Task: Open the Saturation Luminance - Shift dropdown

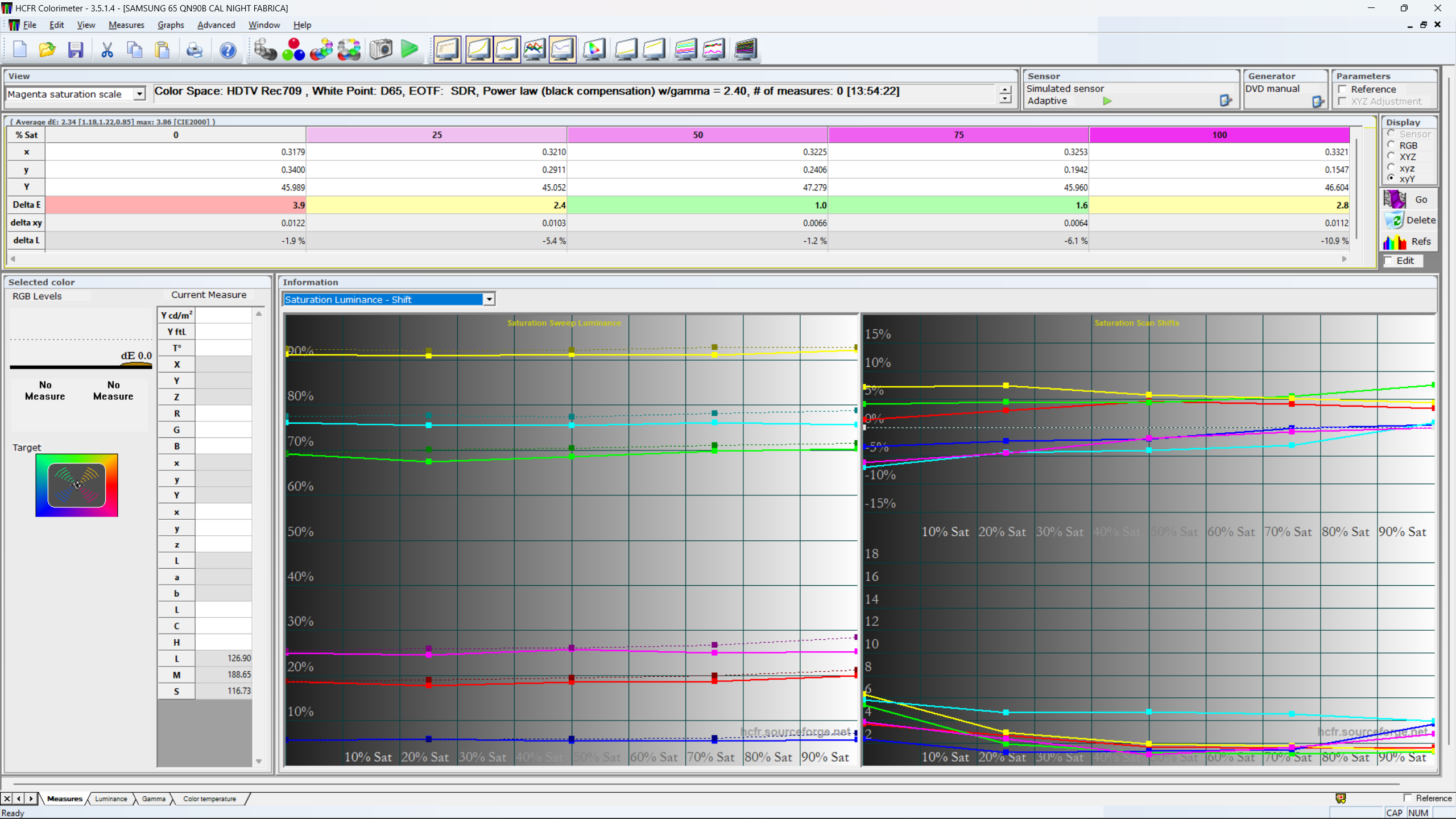Action: click(x=489, y=299)
